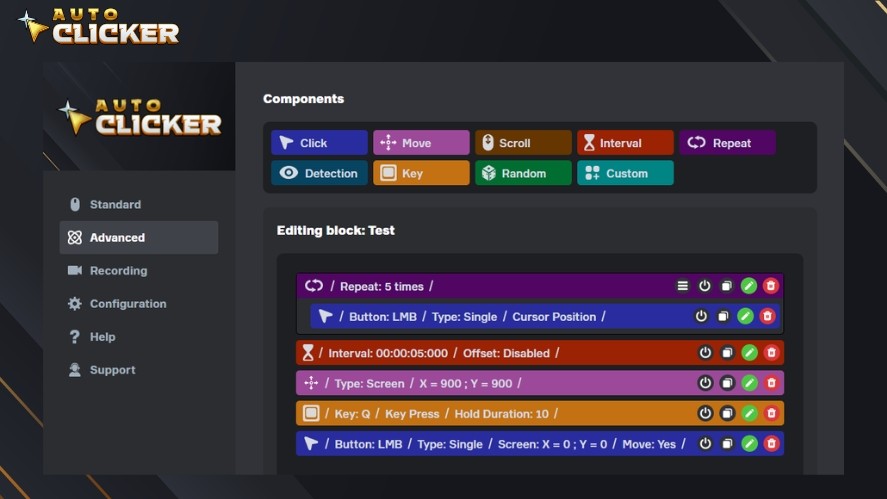Duplicate the Move: Yes click row

click(x=727, y=444)
